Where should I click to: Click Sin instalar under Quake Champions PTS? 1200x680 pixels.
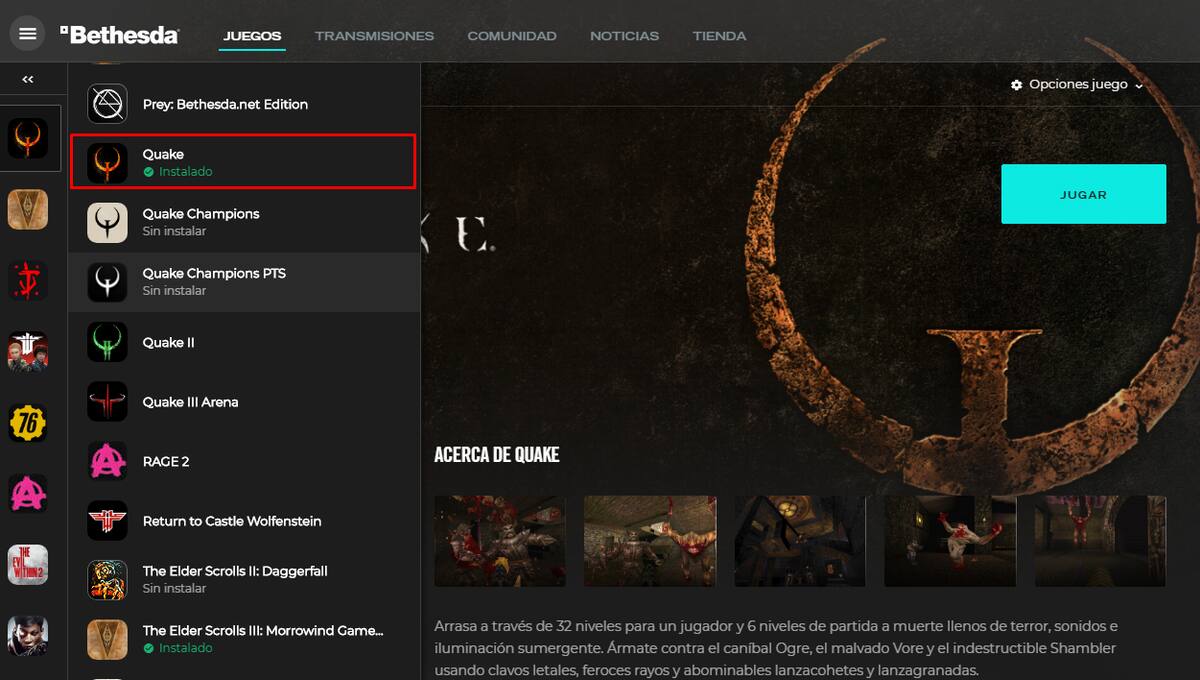tap(174, 291)
